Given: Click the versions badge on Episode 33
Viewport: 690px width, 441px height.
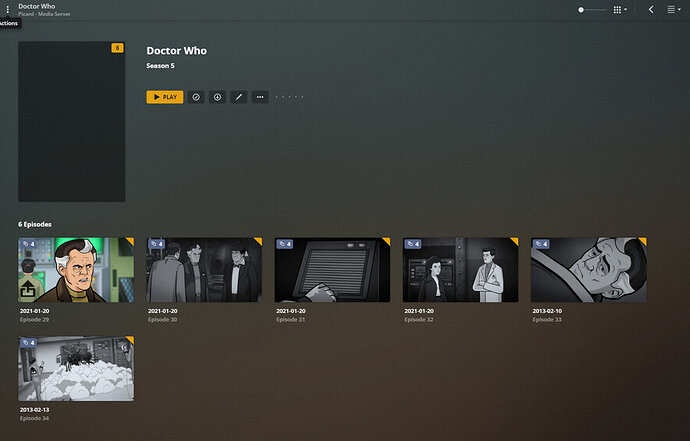Looking at the screenshot, I should (541, 244).
